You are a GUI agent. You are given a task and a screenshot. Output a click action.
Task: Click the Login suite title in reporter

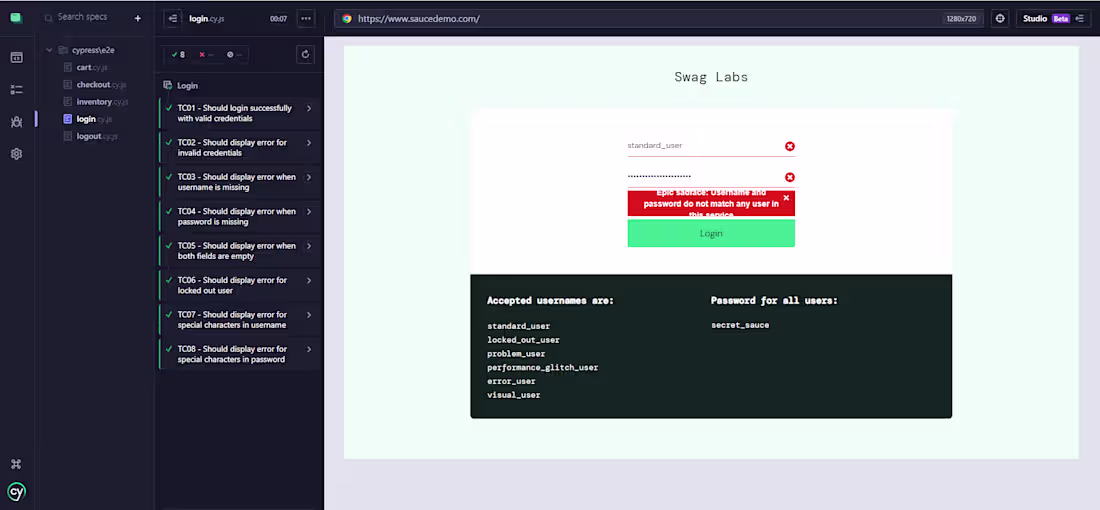[187, 86]
